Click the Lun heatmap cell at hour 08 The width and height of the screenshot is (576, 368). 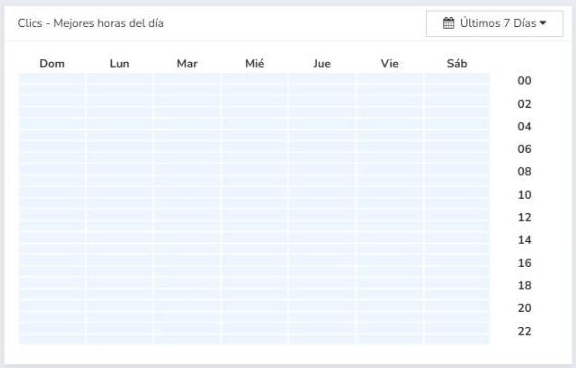click(x=119, y=170)
